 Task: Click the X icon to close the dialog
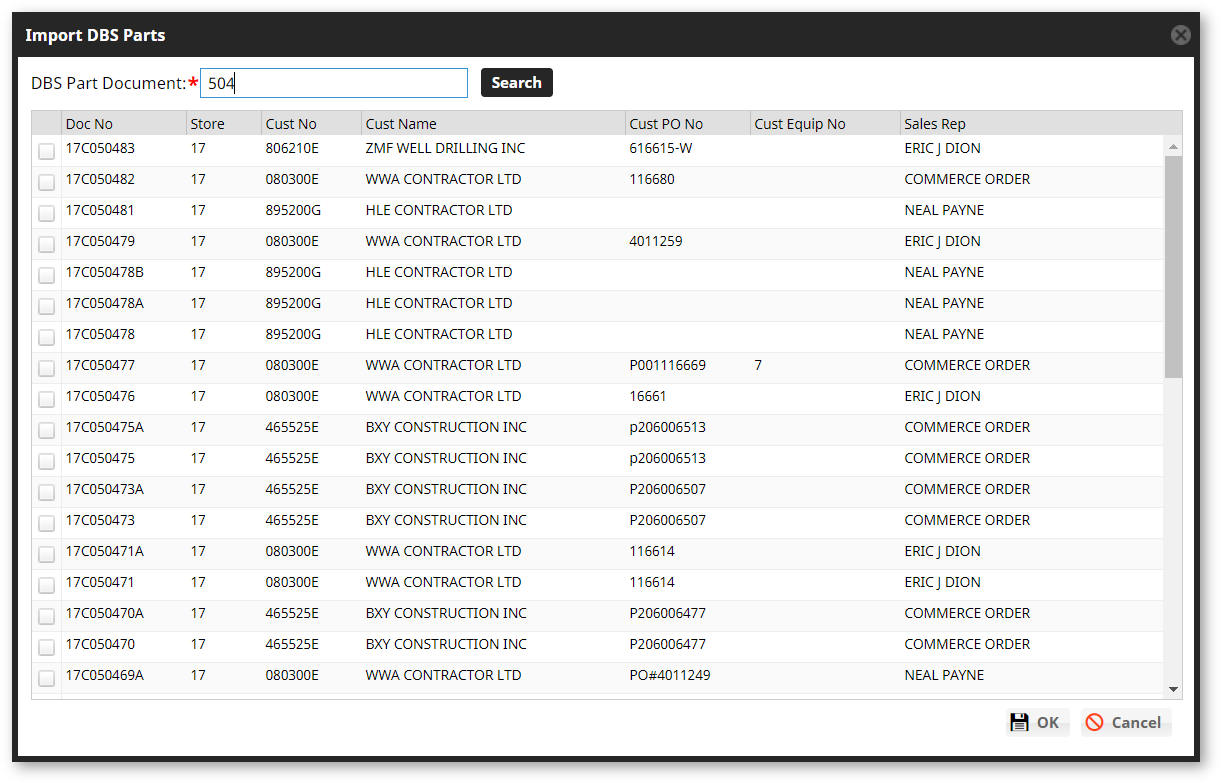tap(1181, 34)
